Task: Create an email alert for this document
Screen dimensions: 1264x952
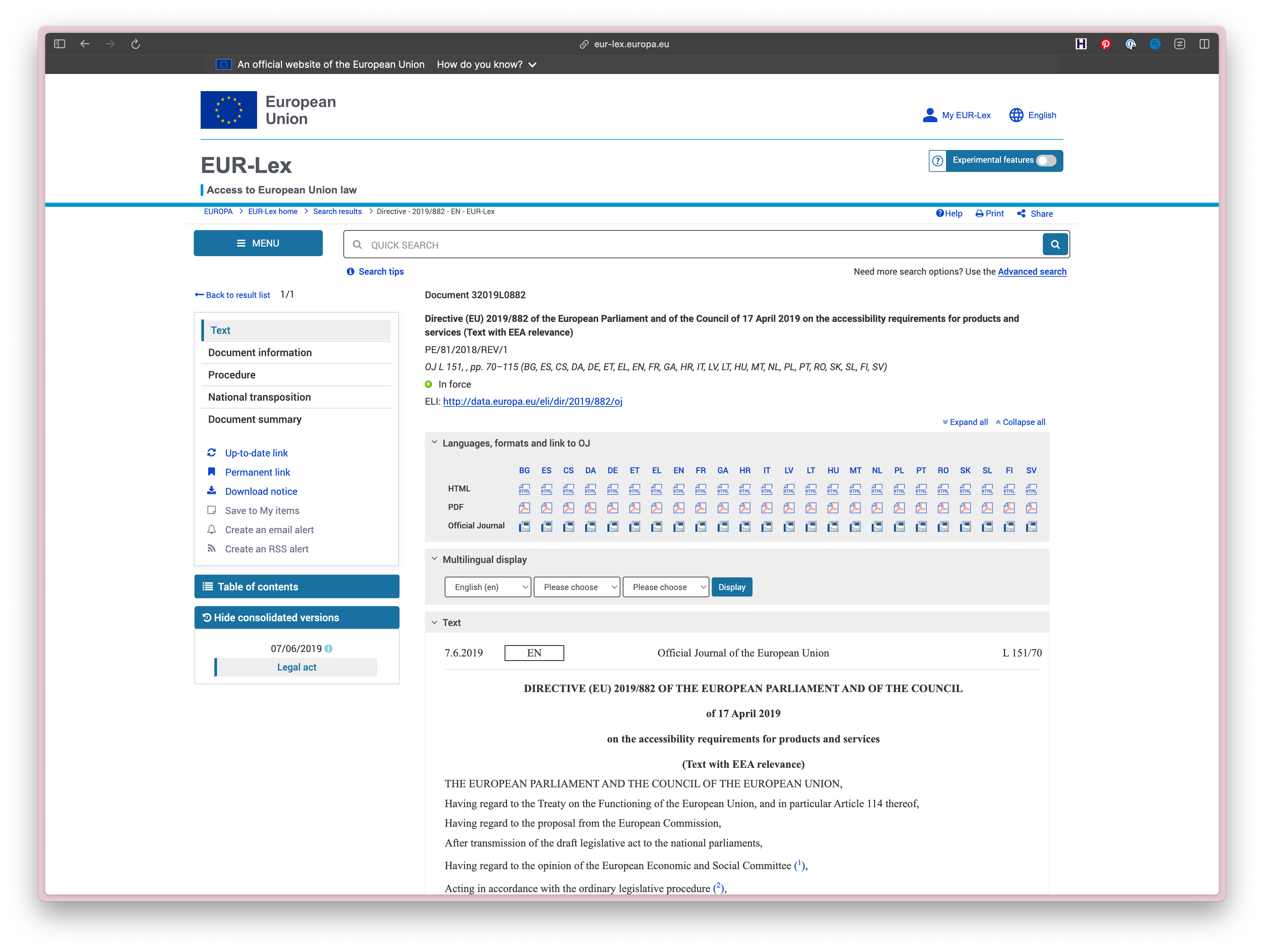Action: pos(269,530)
